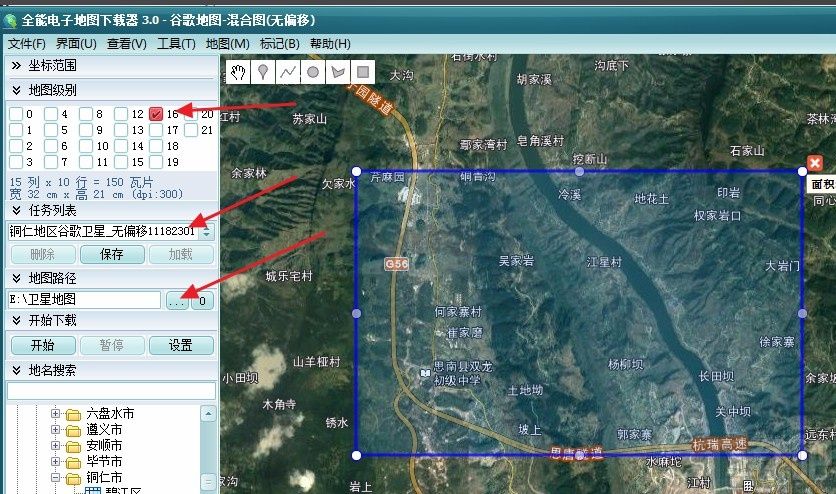Viewport: 836px width, 494px height.
Task: Select the rectangle selection tool
Action: point(363,72)
